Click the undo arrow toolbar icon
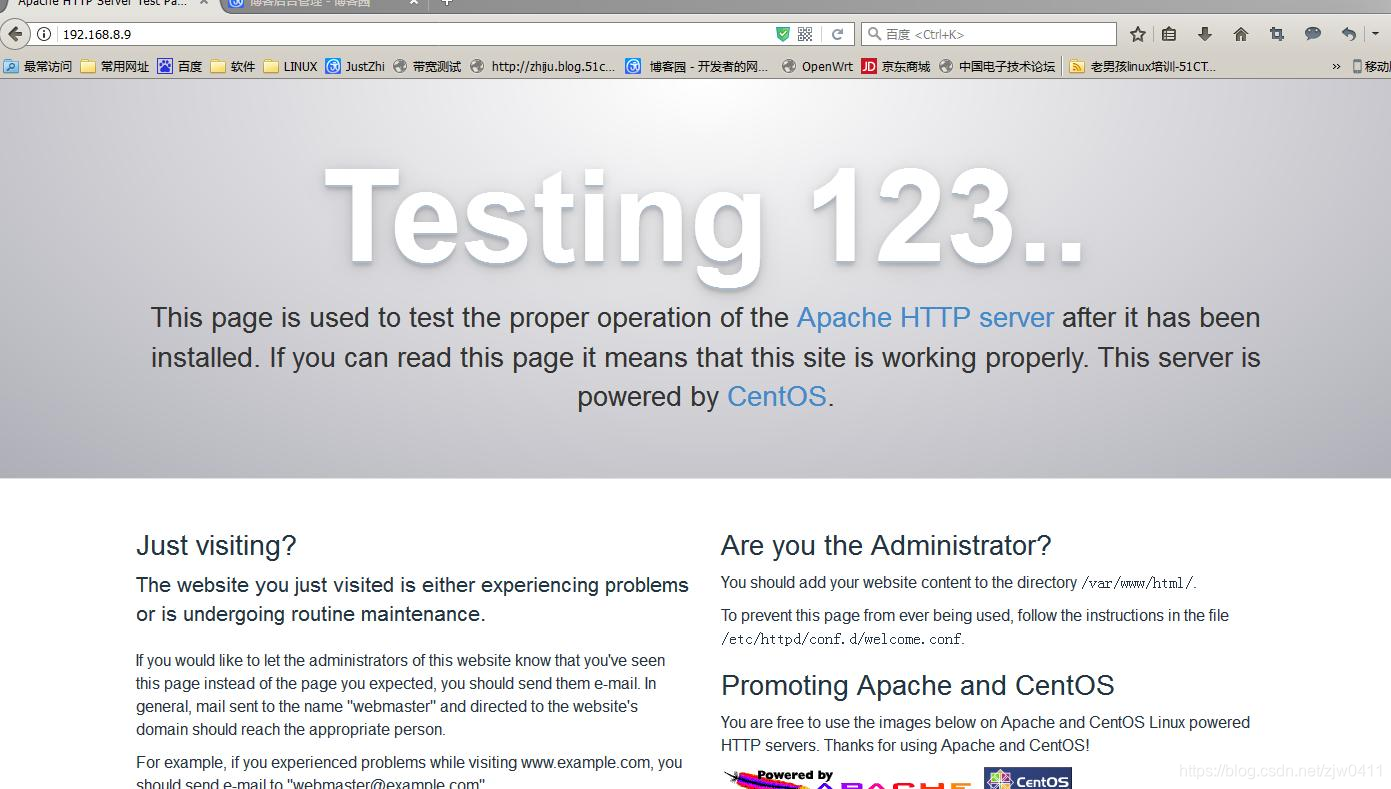Viewport: 1391px width, 789px height. tap(1349, 34)
